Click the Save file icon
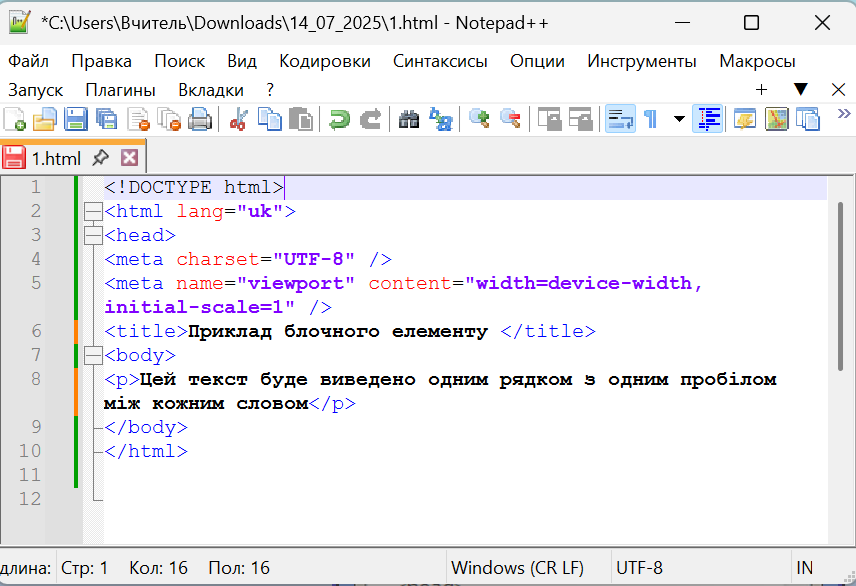This screenshot has height=586, width=856. (76, 120)
